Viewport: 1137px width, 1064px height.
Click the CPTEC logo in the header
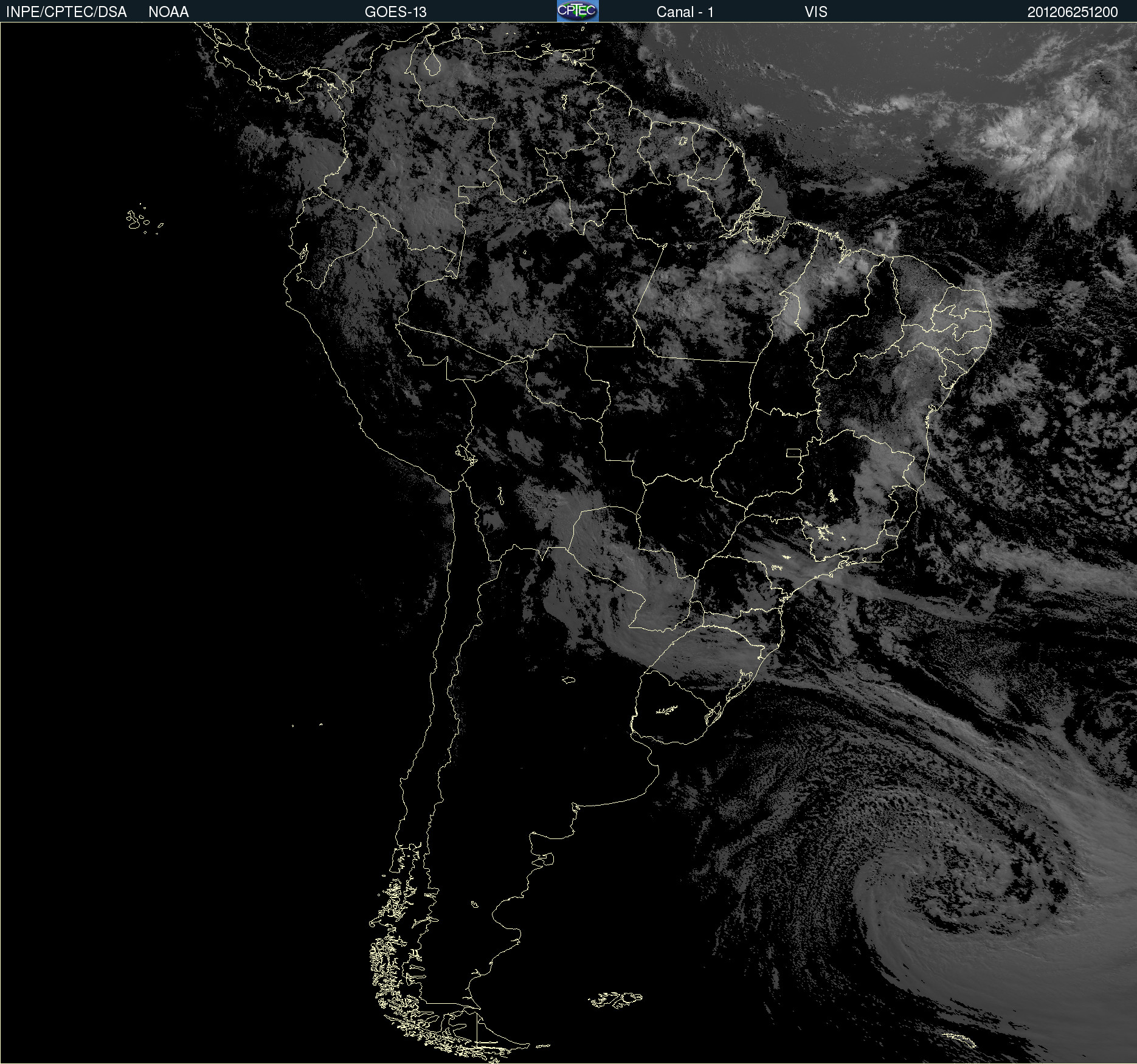[578, 11]
